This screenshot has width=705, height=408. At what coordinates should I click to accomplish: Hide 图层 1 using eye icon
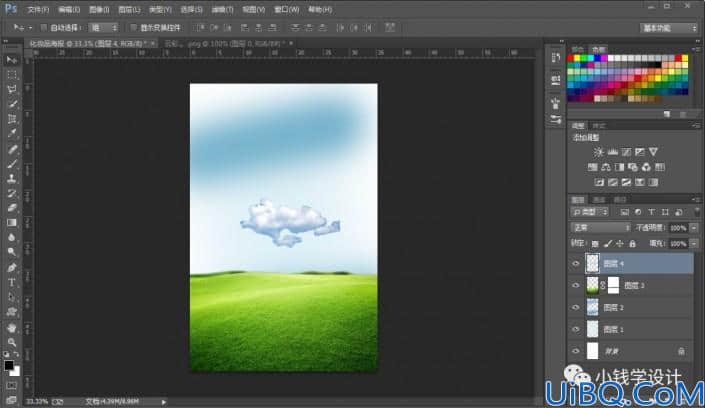(576, 329)
